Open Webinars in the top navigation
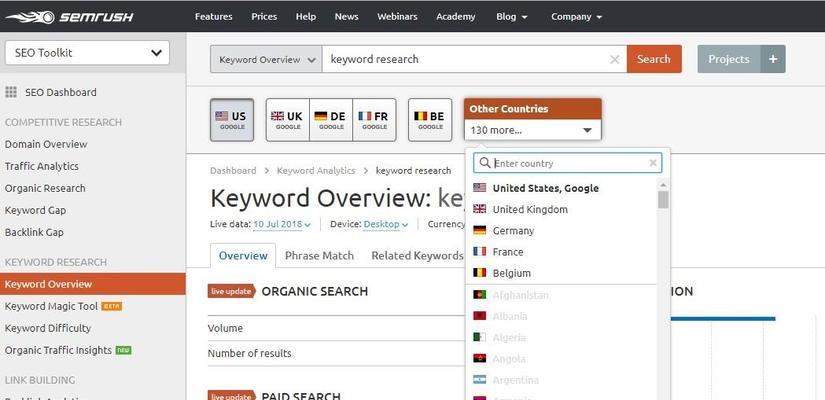This screenshot has width=825, height=400. point(397,17)
